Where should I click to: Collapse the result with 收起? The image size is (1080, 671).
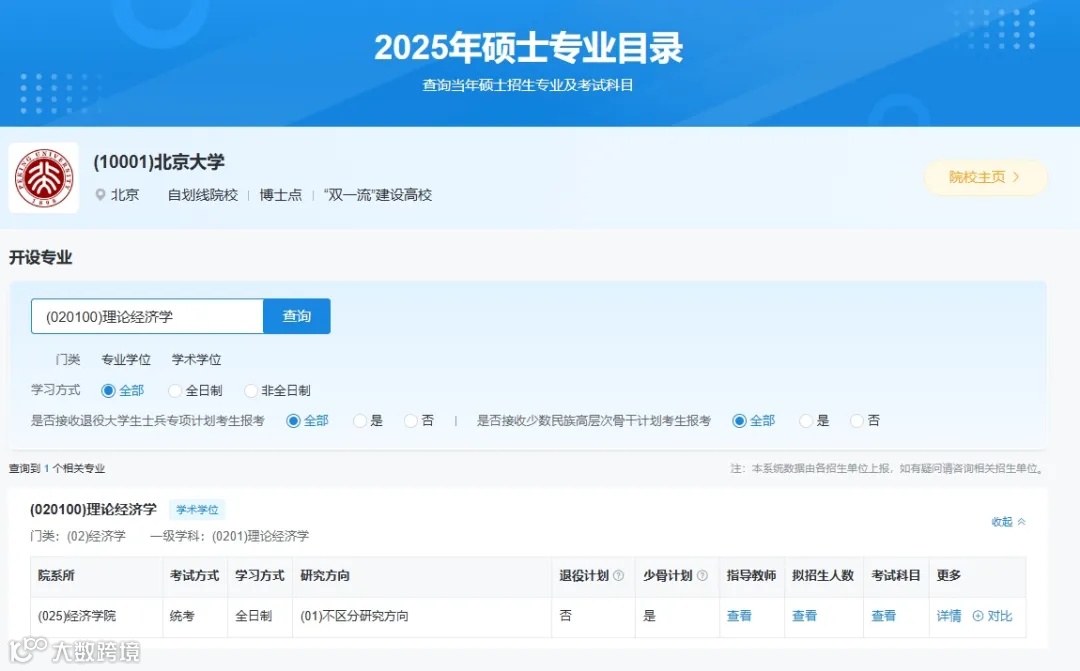point(1008,522)
